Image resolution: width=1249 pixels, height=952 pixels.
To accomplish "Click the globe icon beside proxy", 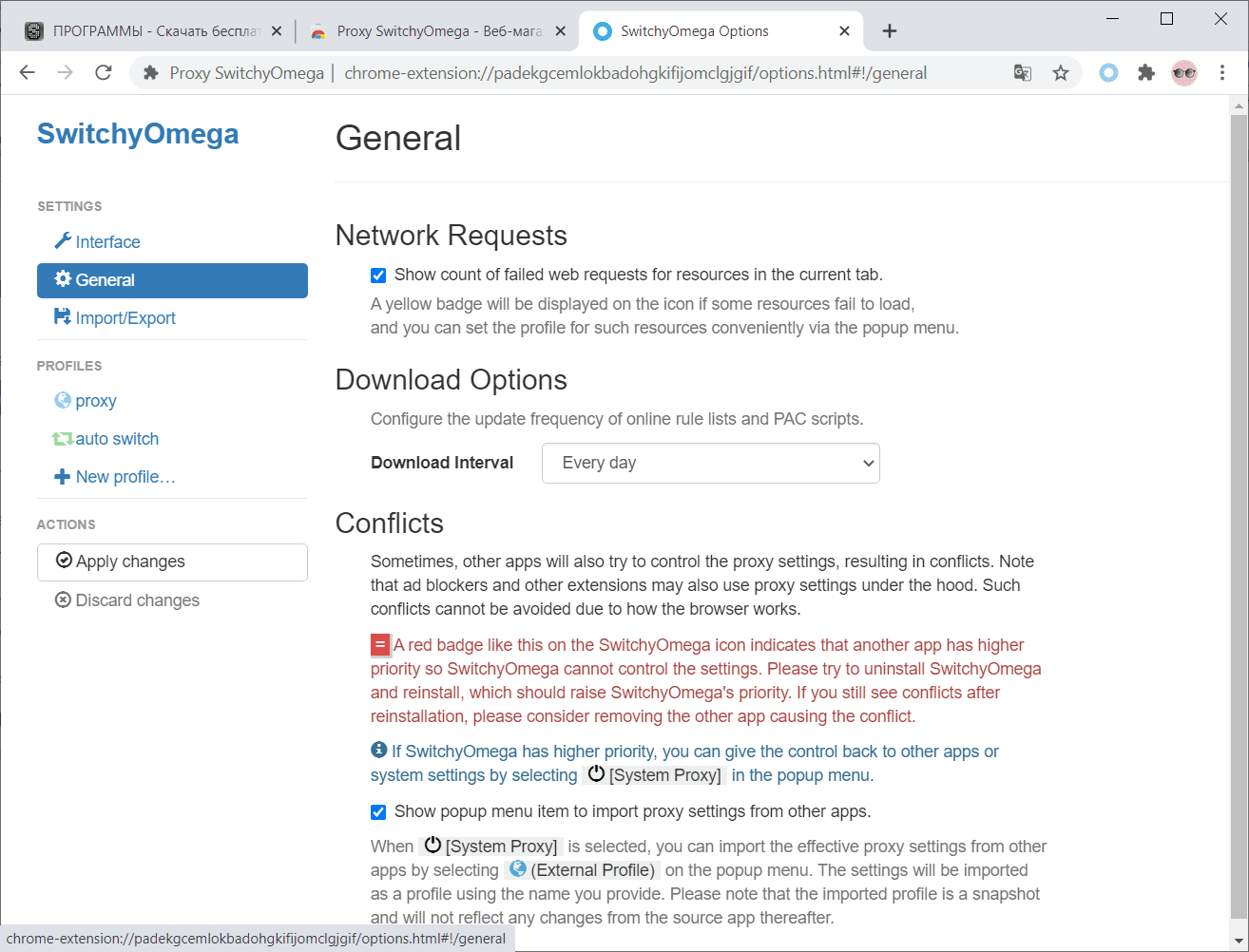I will pos(63,400).
